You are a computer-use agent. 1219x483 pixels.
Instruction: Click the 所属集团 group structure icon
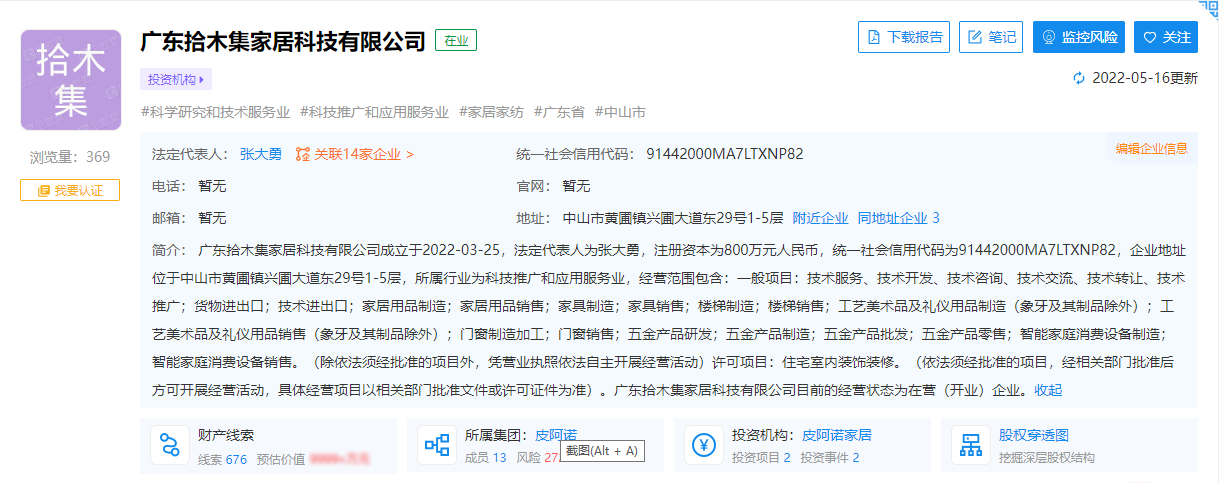[437, 445]
